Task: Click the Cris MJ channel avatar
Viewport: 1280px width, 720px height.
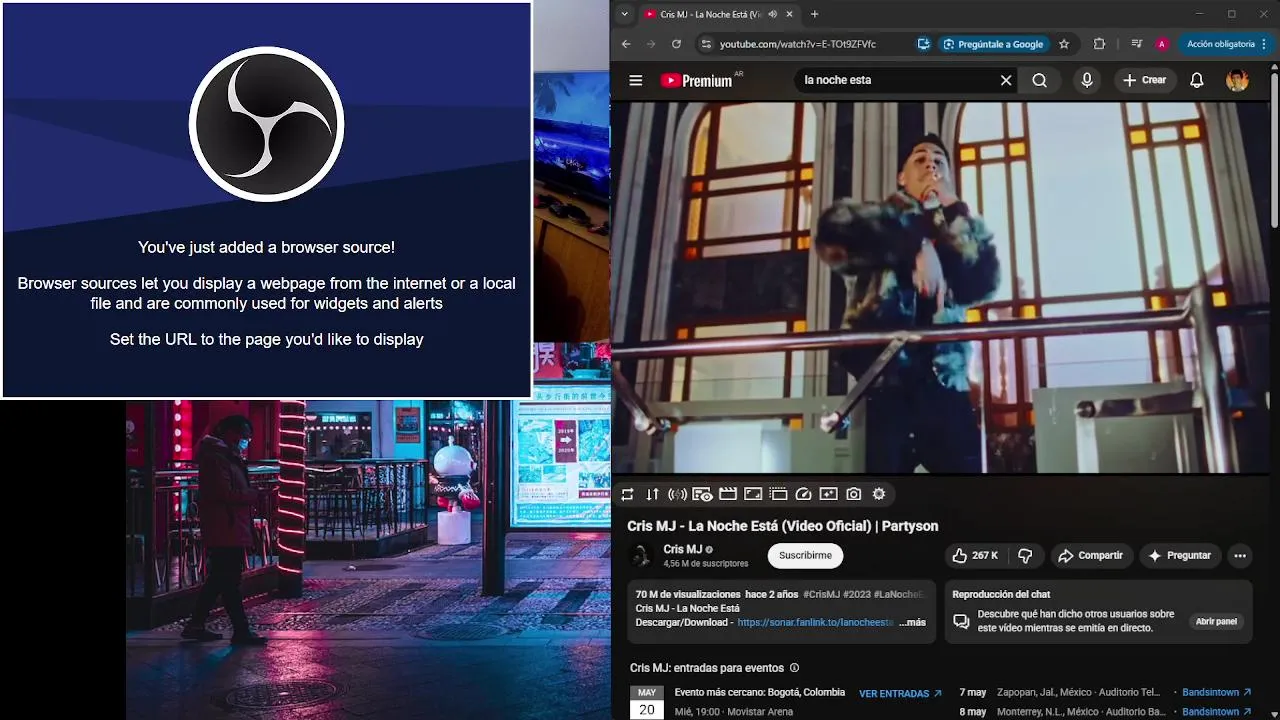Action: pyautogui.click(x=641, y=556)
